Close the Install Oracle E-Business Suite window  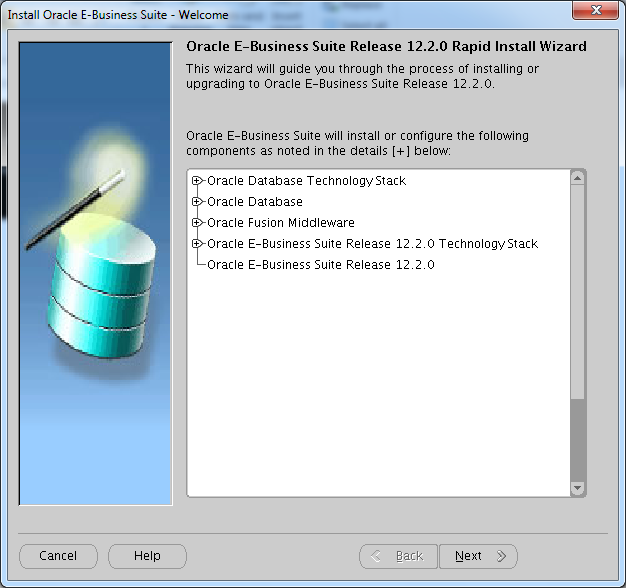pos(596,10)
